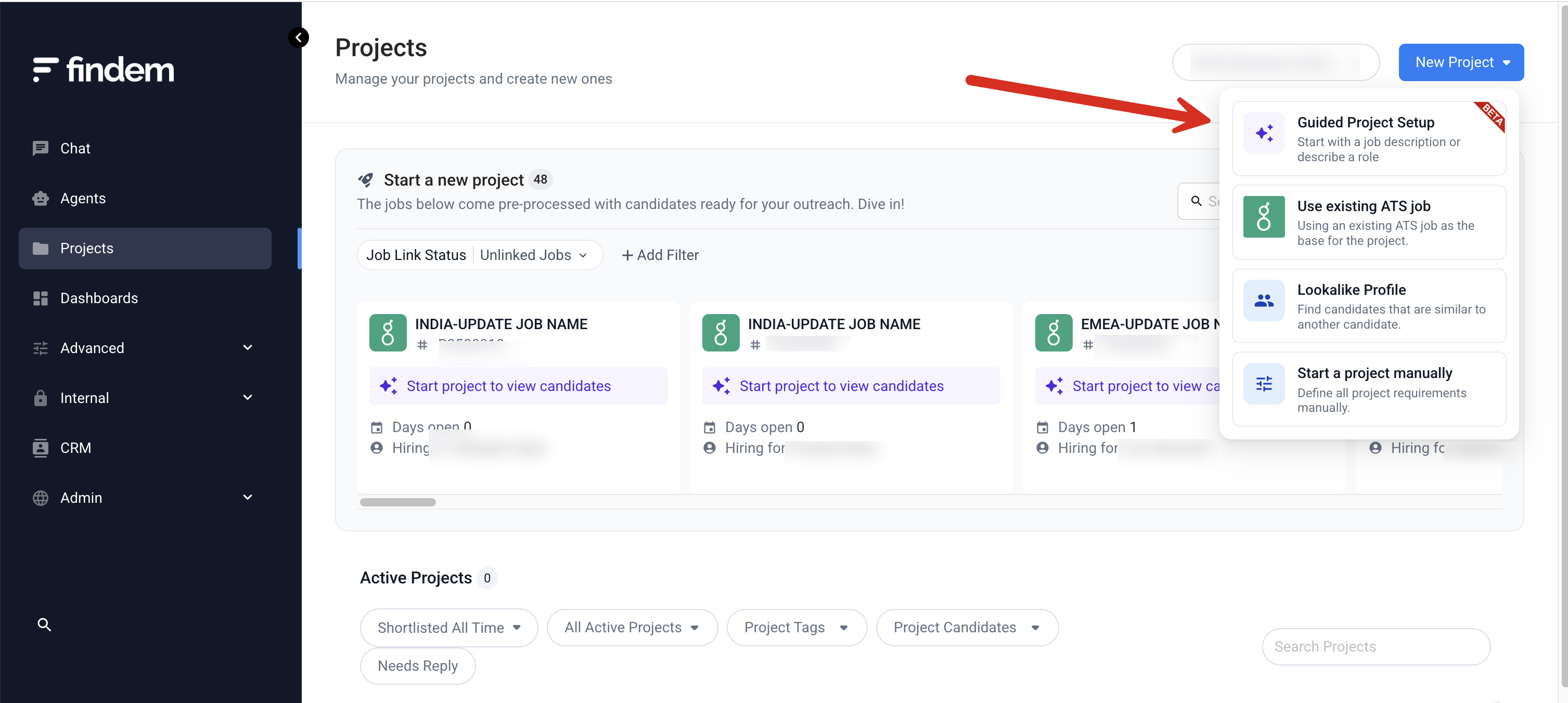Click the Projects folder icon

[41, 248]
